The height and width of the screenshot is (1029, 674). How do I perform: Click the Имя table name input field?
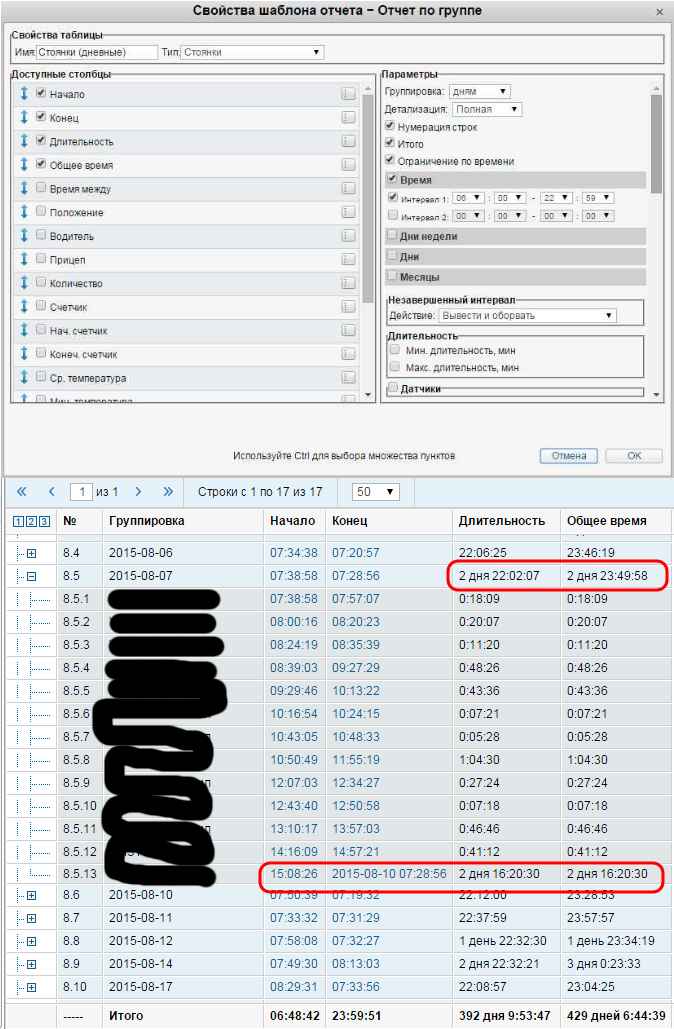coord(96,52)
